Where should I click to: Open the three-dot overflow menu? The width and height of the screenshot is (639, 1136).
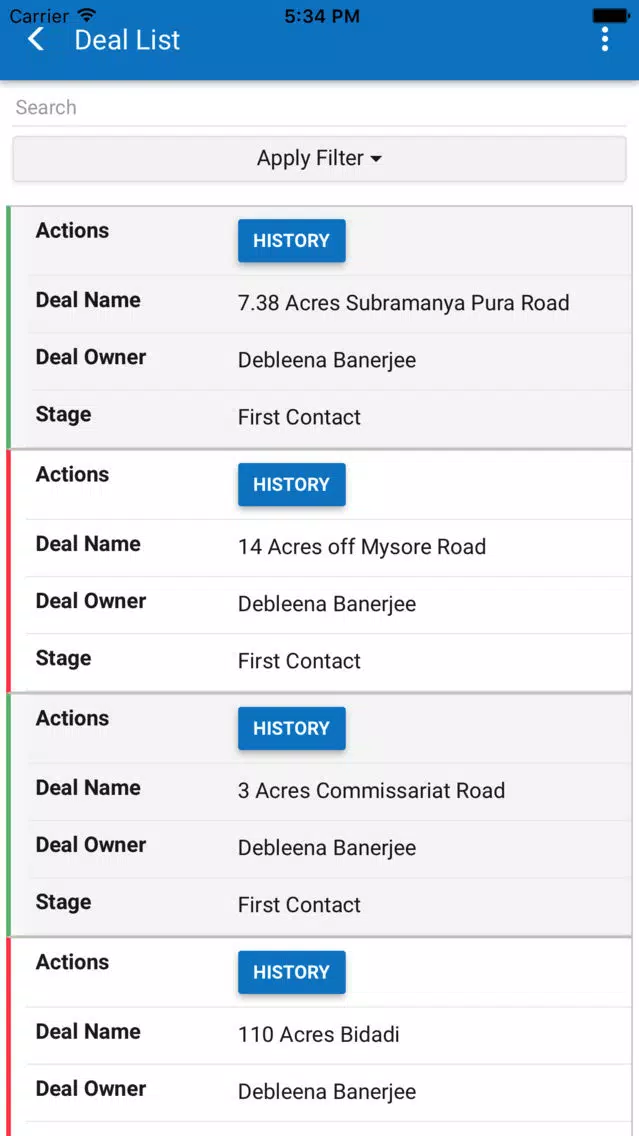[605, 39]
